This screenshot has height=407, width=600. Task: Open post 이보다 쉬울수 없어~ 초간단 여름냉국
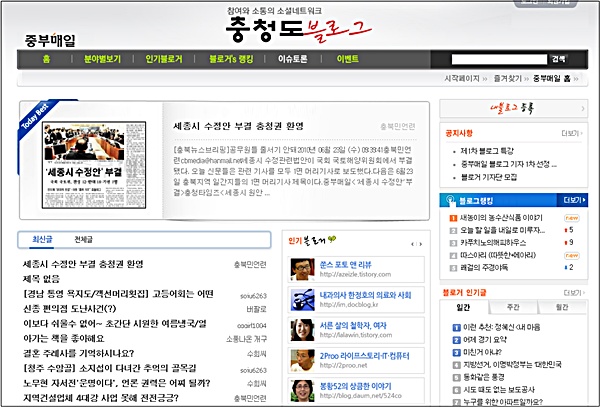[x=115, y=324]
